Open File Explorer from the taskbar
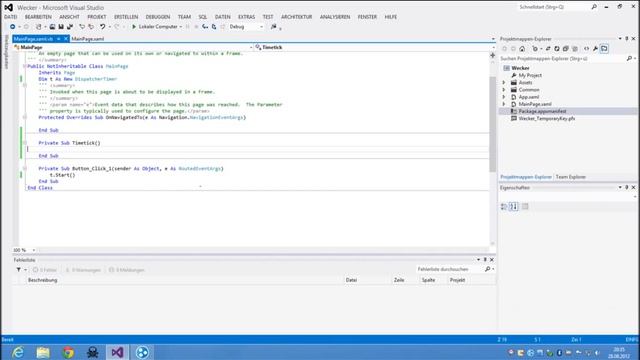 pos(43,352)
